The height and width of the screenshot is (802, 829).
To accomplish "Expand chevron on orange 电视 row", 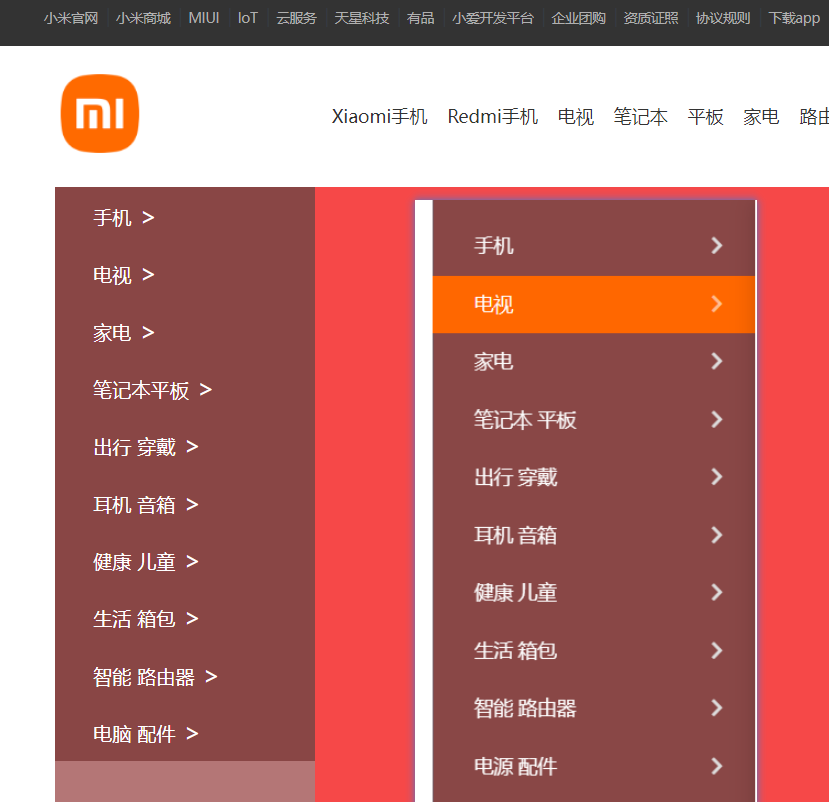I will coord(716,303).
